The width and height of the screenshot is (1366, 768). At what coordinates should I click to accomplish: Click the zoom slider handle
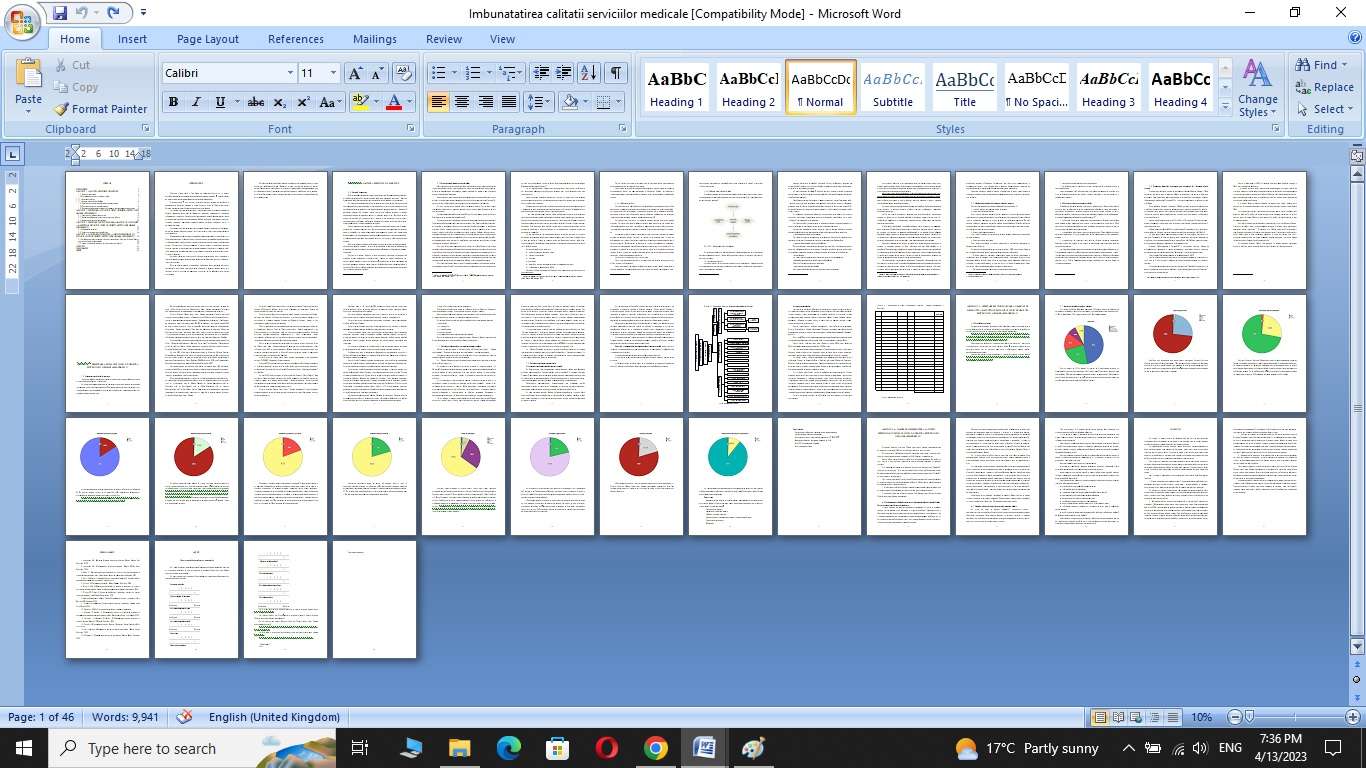[1249, 717]
